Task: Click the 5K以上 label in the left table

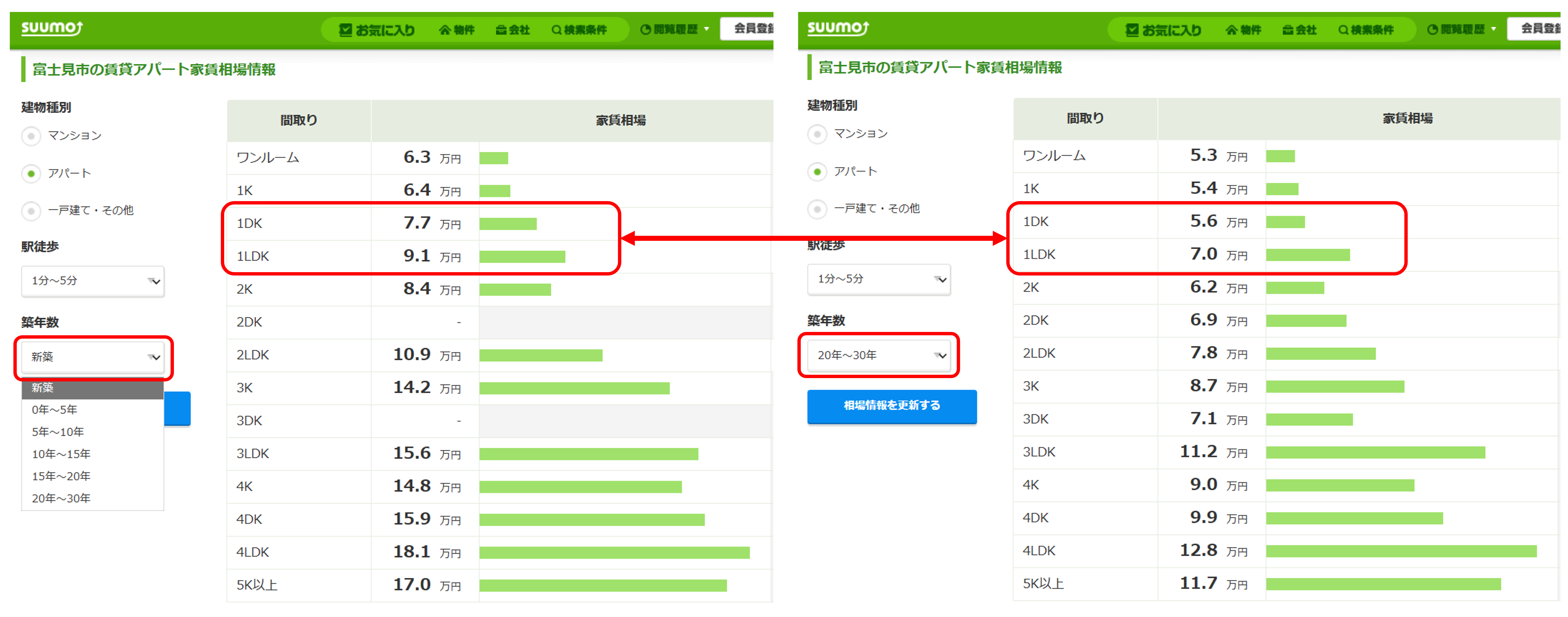Action: click(x=257, y=585)
